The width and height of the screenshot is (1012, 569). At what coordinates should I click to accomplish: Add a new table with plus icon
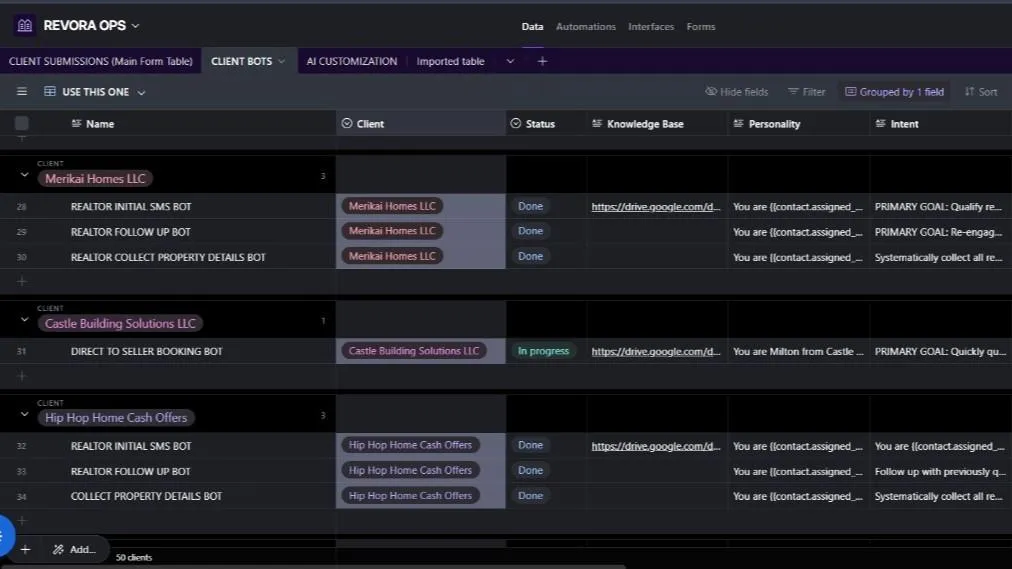point(542,61)
